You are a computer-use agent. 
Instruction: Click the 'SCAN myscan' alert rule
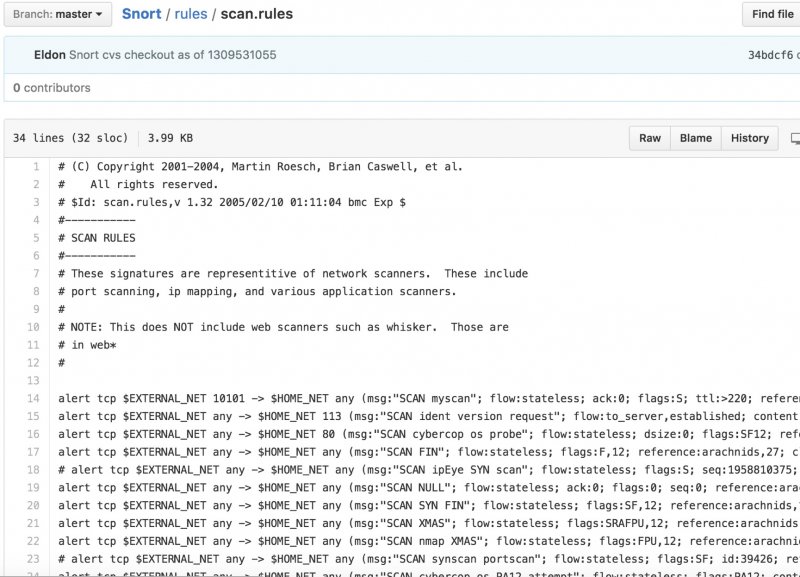tap(429, 399)
